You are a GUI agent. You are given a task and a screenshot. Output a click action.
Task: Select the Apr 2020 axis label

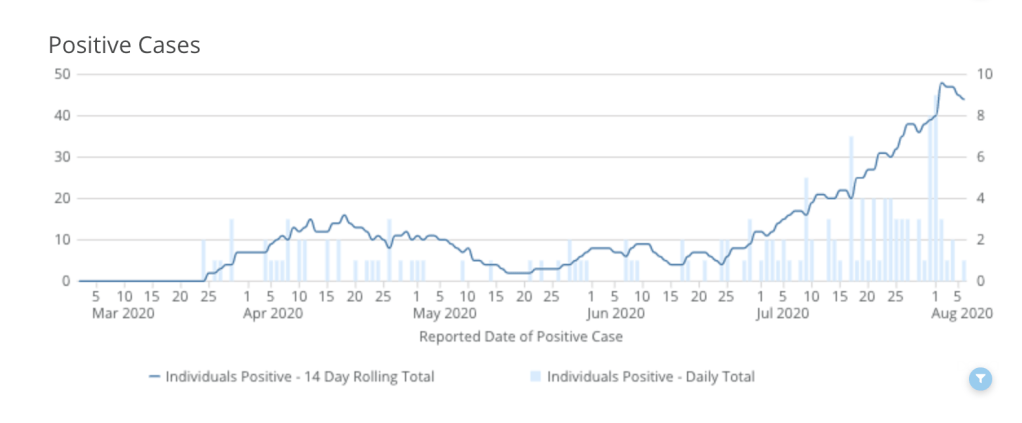click(x=274, y=313)
